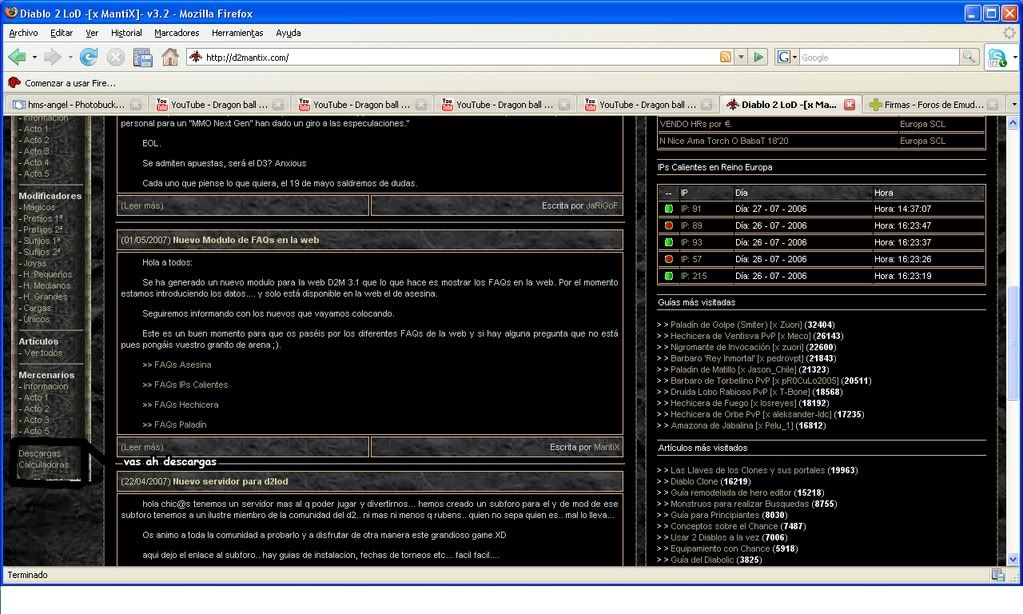Image resolution: width=1023 pixels, height=614 pixels.
Task: Follow the FAQs Asesina link
Action: point(183,365)
